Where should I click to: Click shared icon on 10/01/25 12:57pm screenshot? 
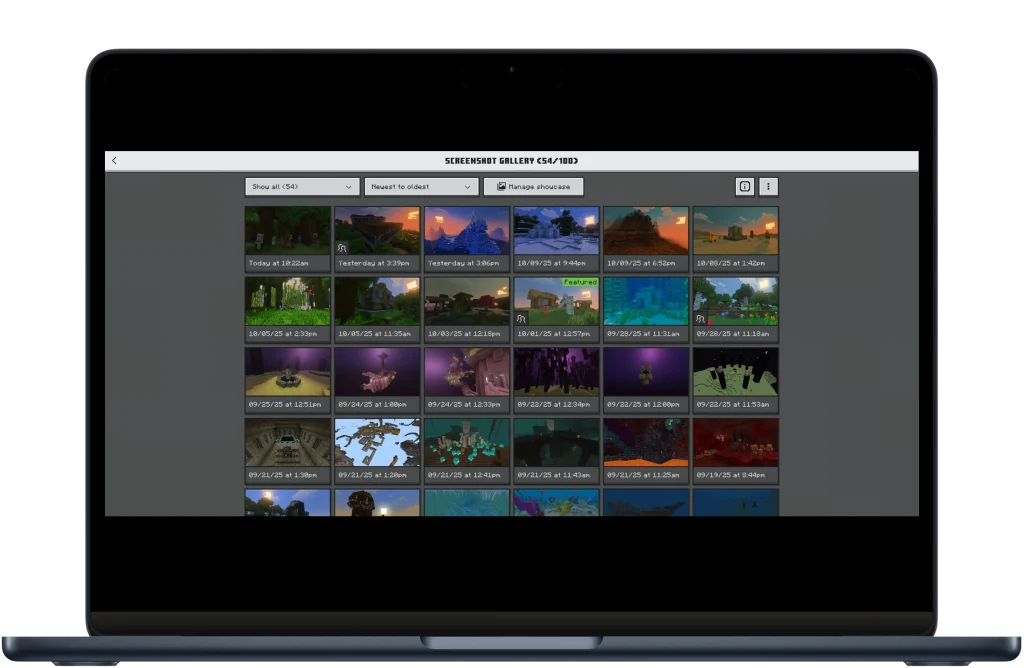521,319
